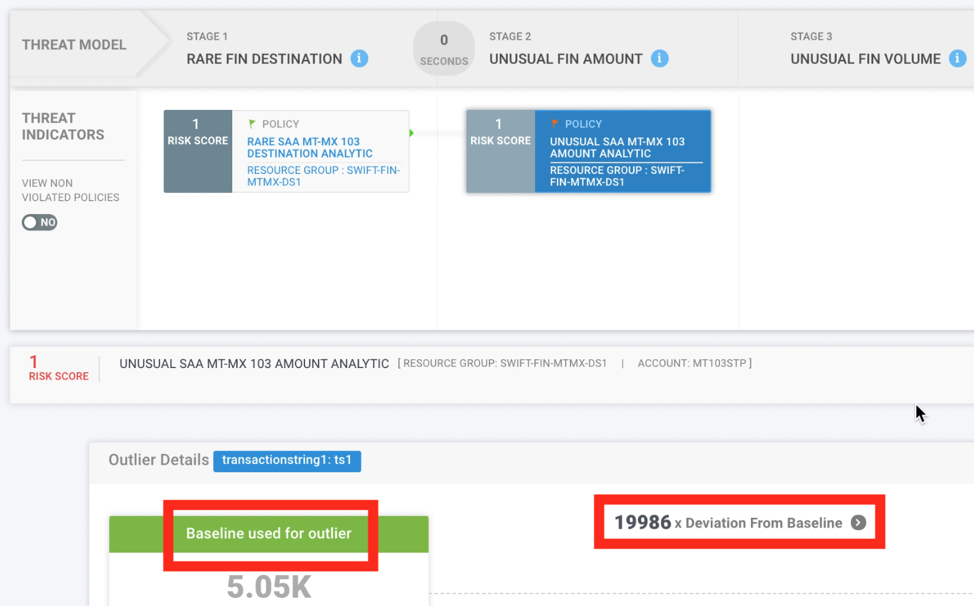The width and height of the screenshot is (974, 606).
Task: Click orange flag icon on Unusual SAA policy
Action: point(555,124)
